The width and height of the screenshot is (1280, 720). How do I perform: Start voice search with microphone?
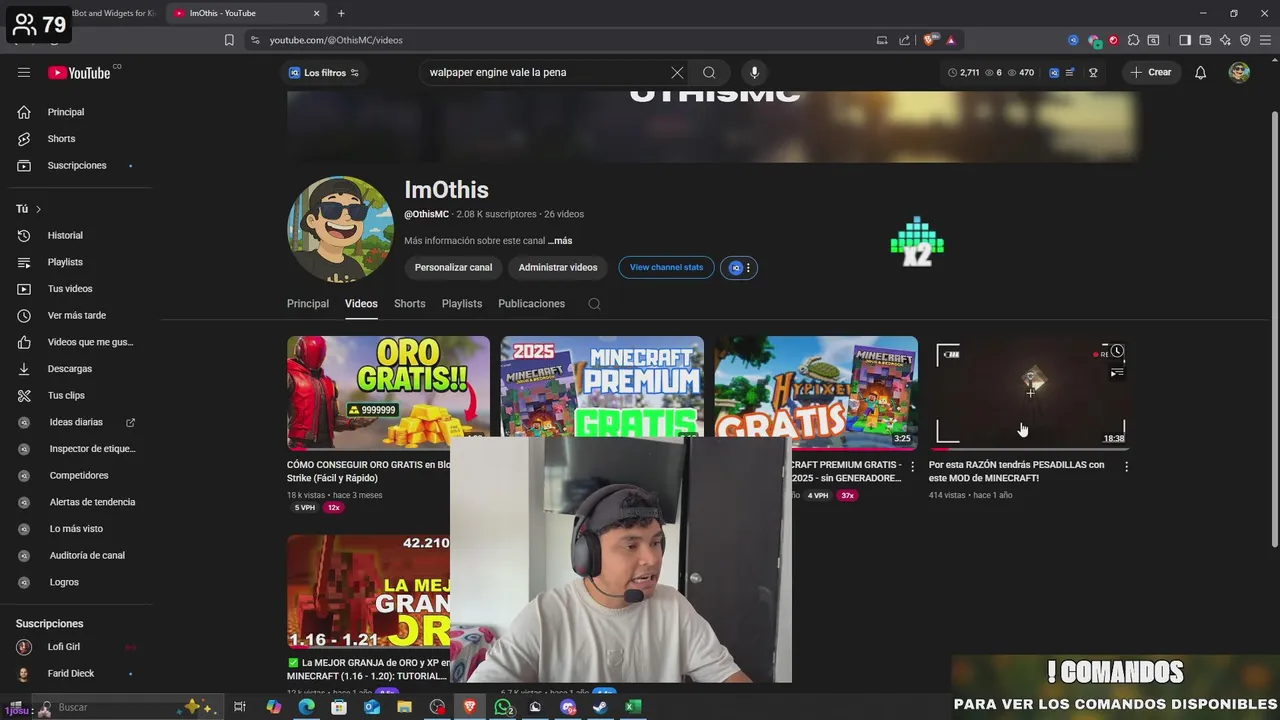[754, 72]
